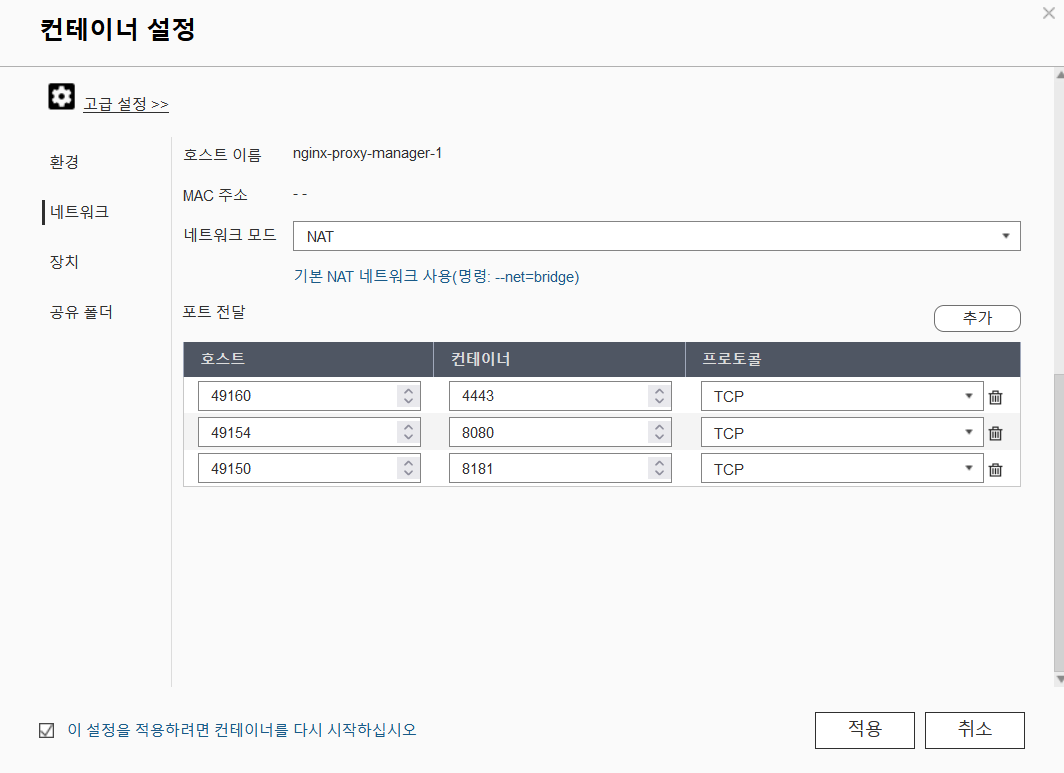
Task: Click the 호스트 column header
Action: tap(308, 359)
